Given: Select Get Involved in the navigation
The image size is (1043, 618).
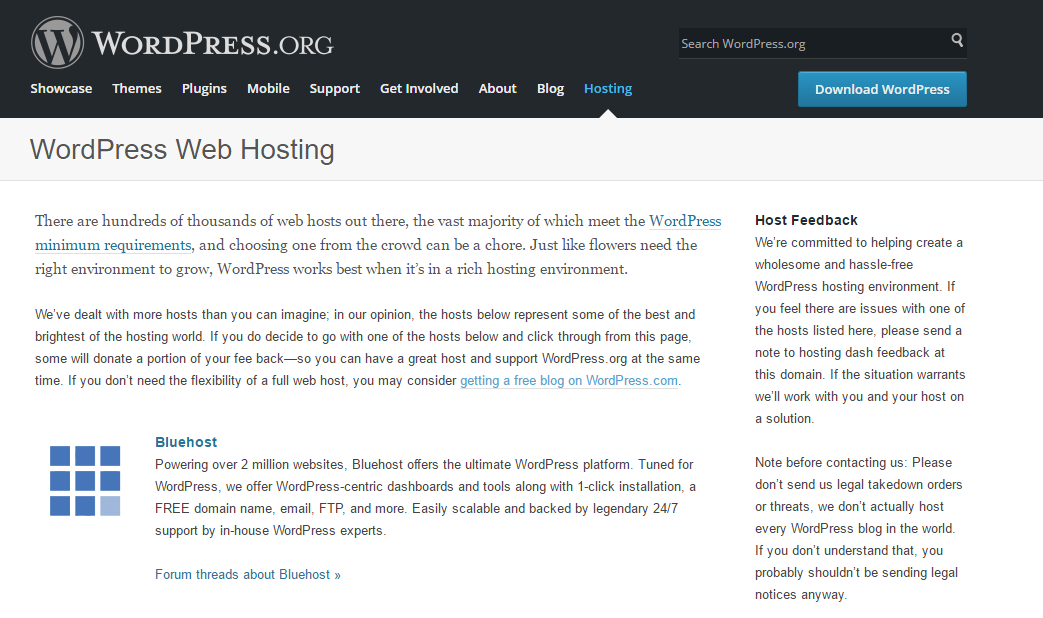Looking at the screenshot, I should point(419,88).
